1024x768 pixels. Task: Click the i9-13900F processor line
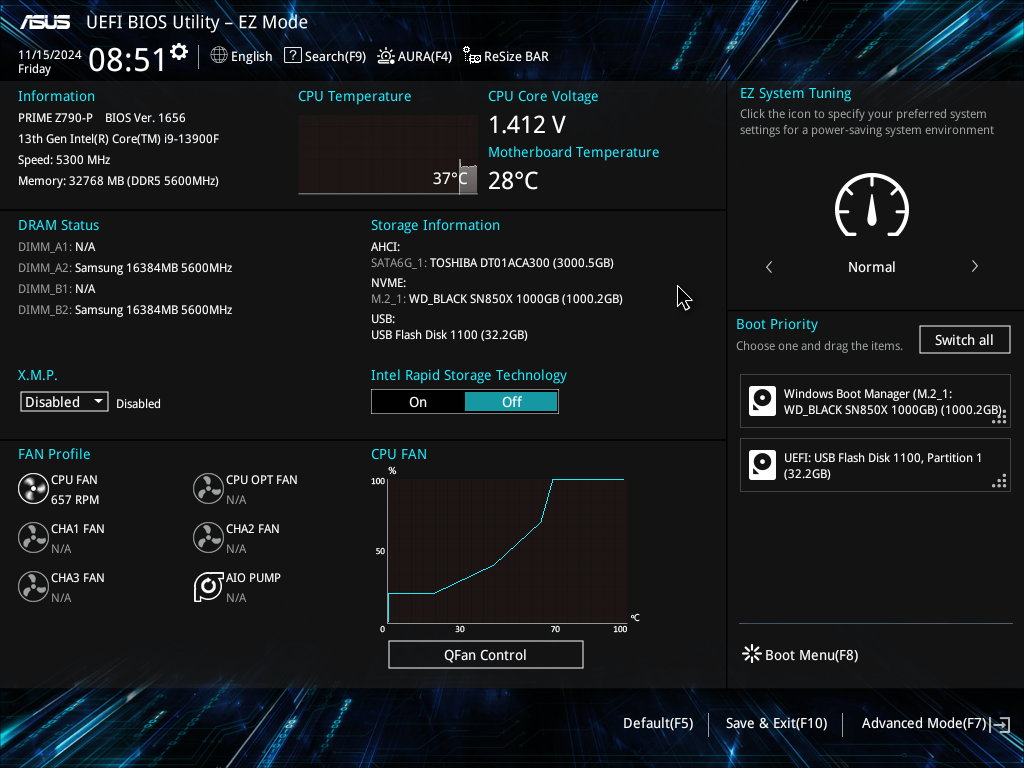119,138
